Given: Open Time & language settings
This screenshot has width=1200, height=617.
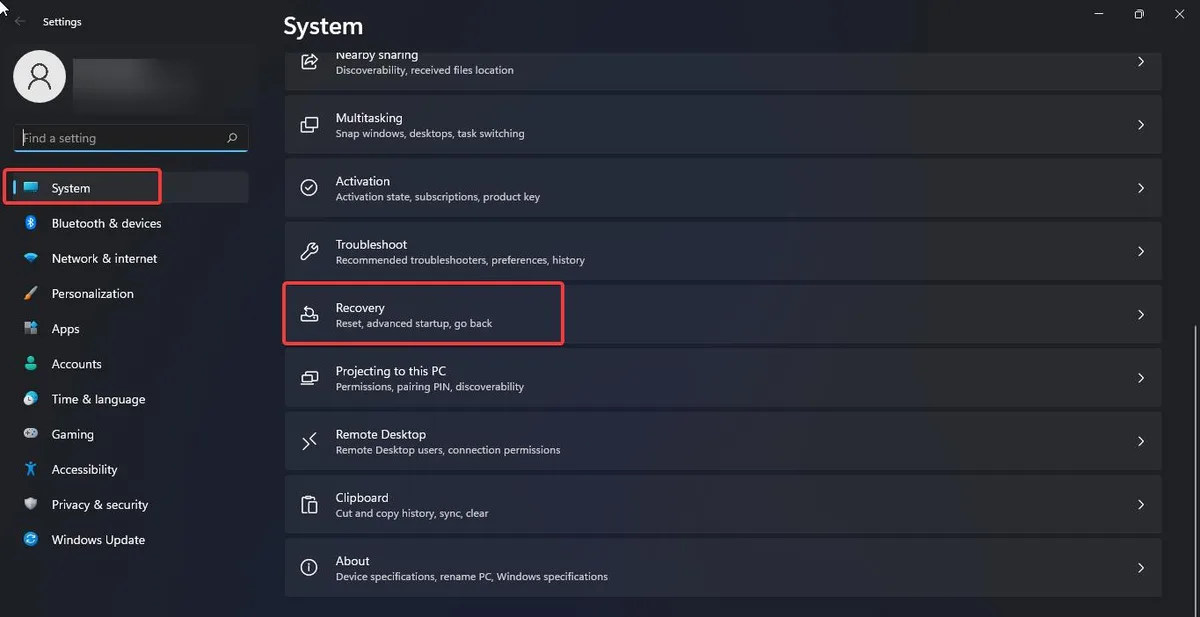Looking at the screenshot, I should click(130, 399).
